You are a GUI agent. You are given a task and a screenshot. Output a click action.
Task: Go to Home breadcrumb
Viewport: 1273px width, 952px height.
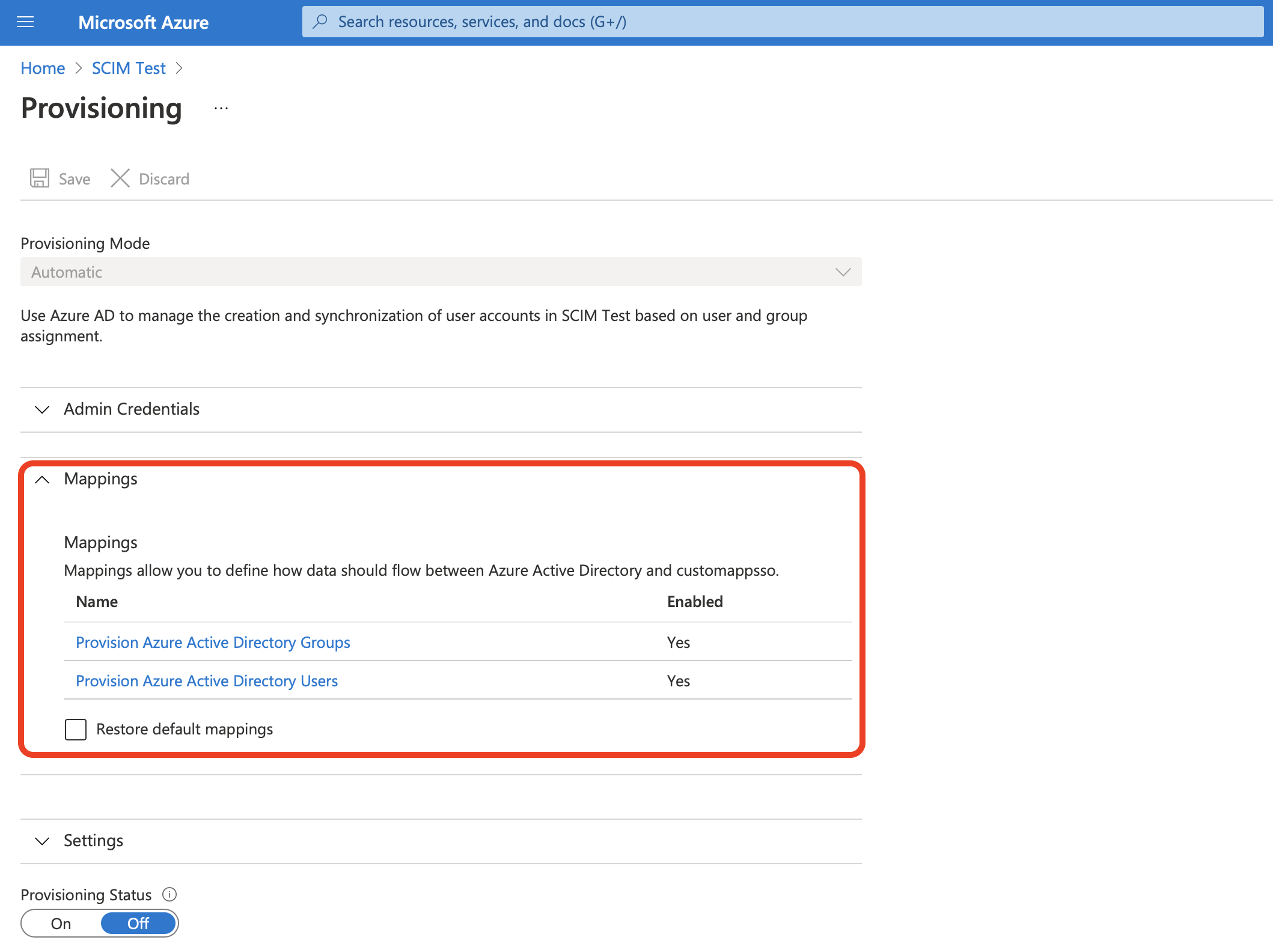(43, 68)
